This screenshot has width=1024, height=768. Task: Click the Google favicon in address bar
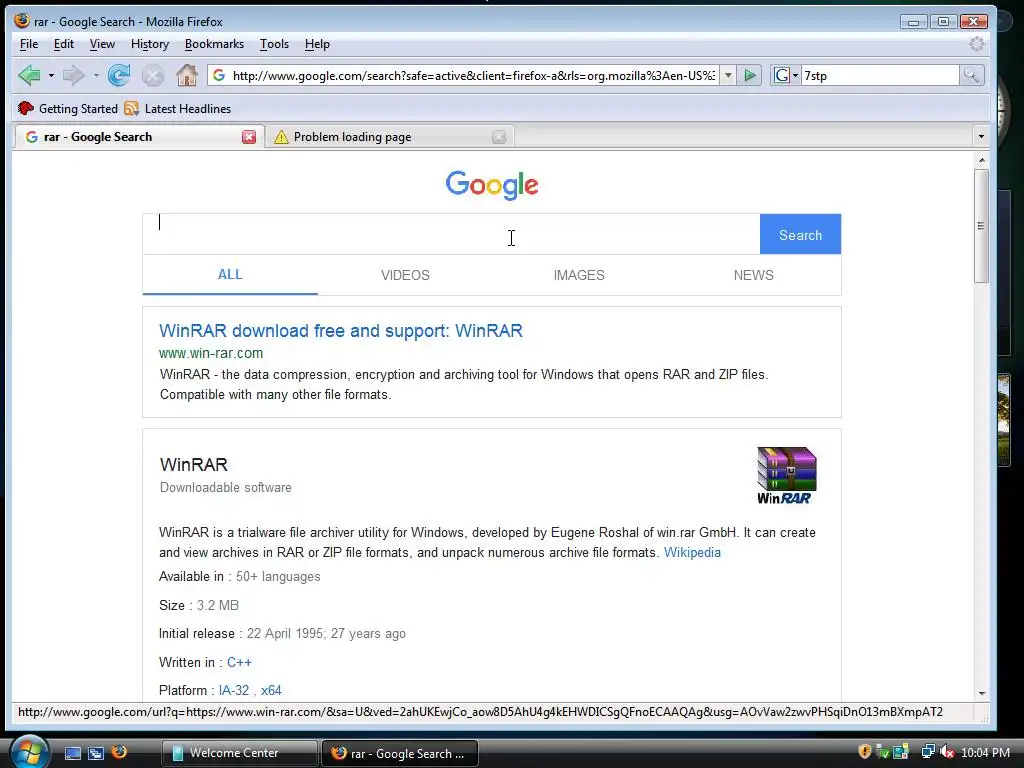[x=219, y=75]
